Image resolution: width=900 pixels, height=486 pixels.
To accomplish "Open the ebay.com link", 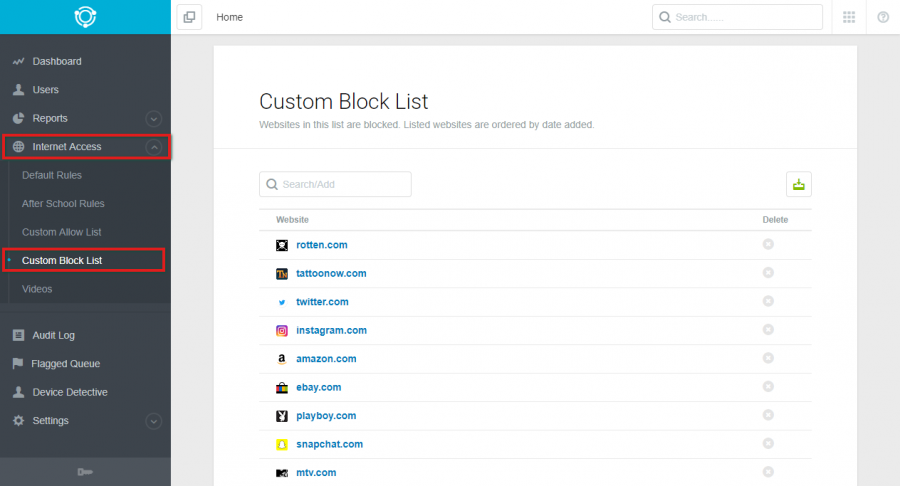I will tap(319, 387).
